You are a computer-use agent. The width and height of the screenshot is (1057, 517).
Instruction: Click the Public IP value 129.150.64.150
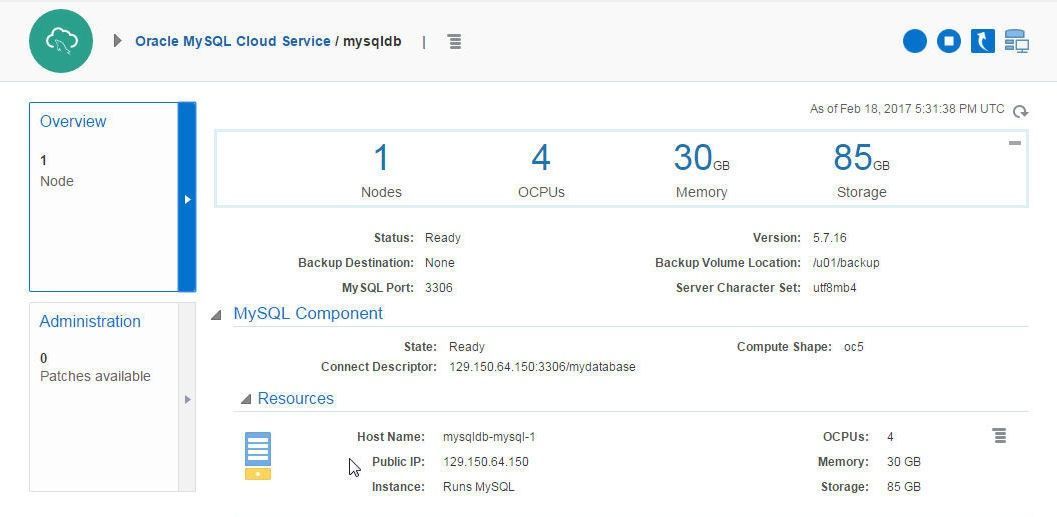pyautogui.click(x=485, y=462)
